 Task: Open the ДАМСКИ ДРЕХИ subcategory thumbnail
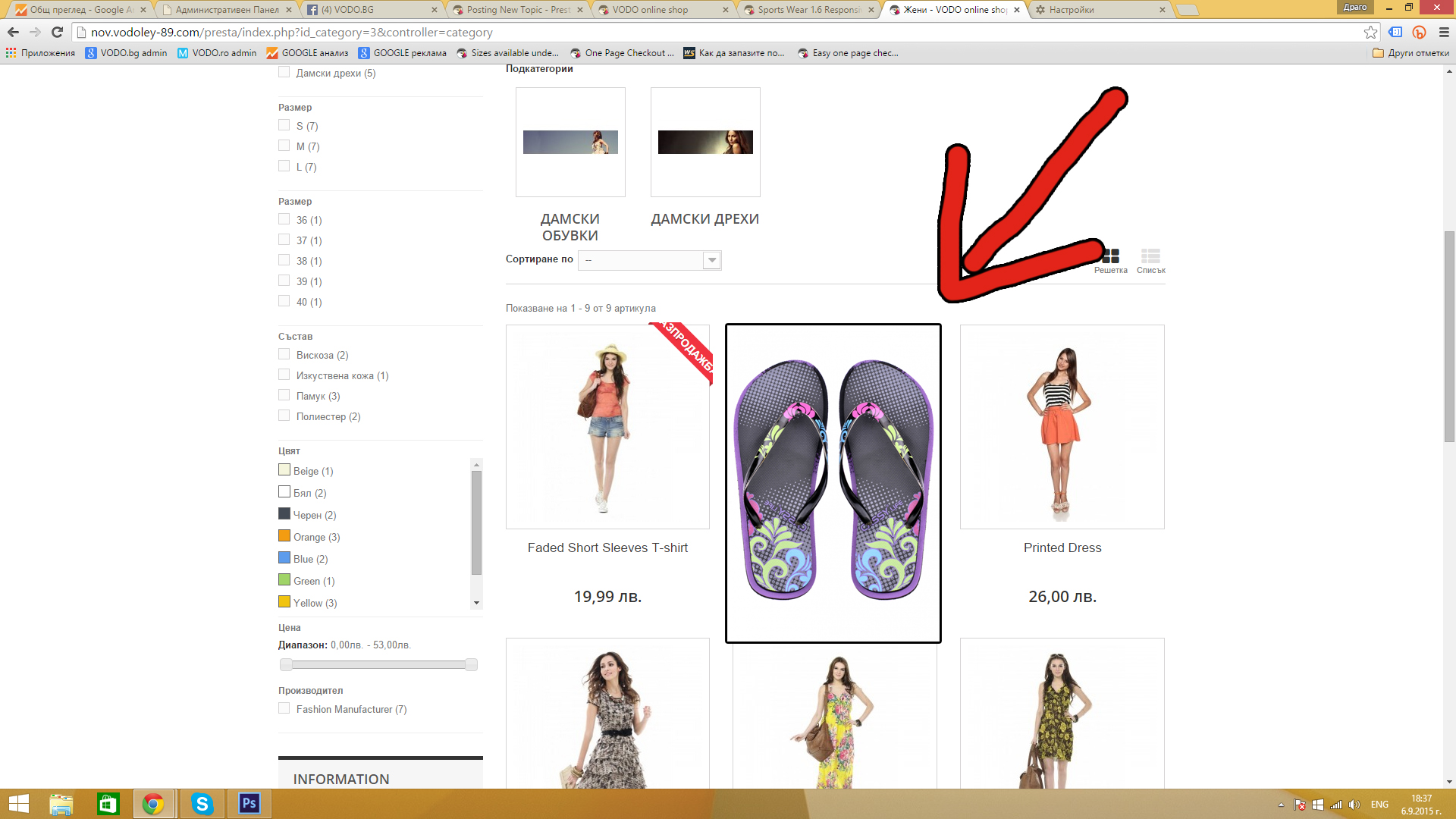pos(705,143)
